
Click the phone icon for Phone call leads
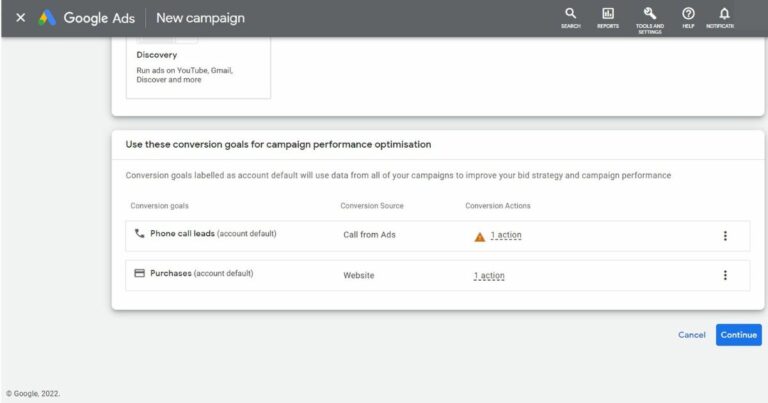click(139, 233)
